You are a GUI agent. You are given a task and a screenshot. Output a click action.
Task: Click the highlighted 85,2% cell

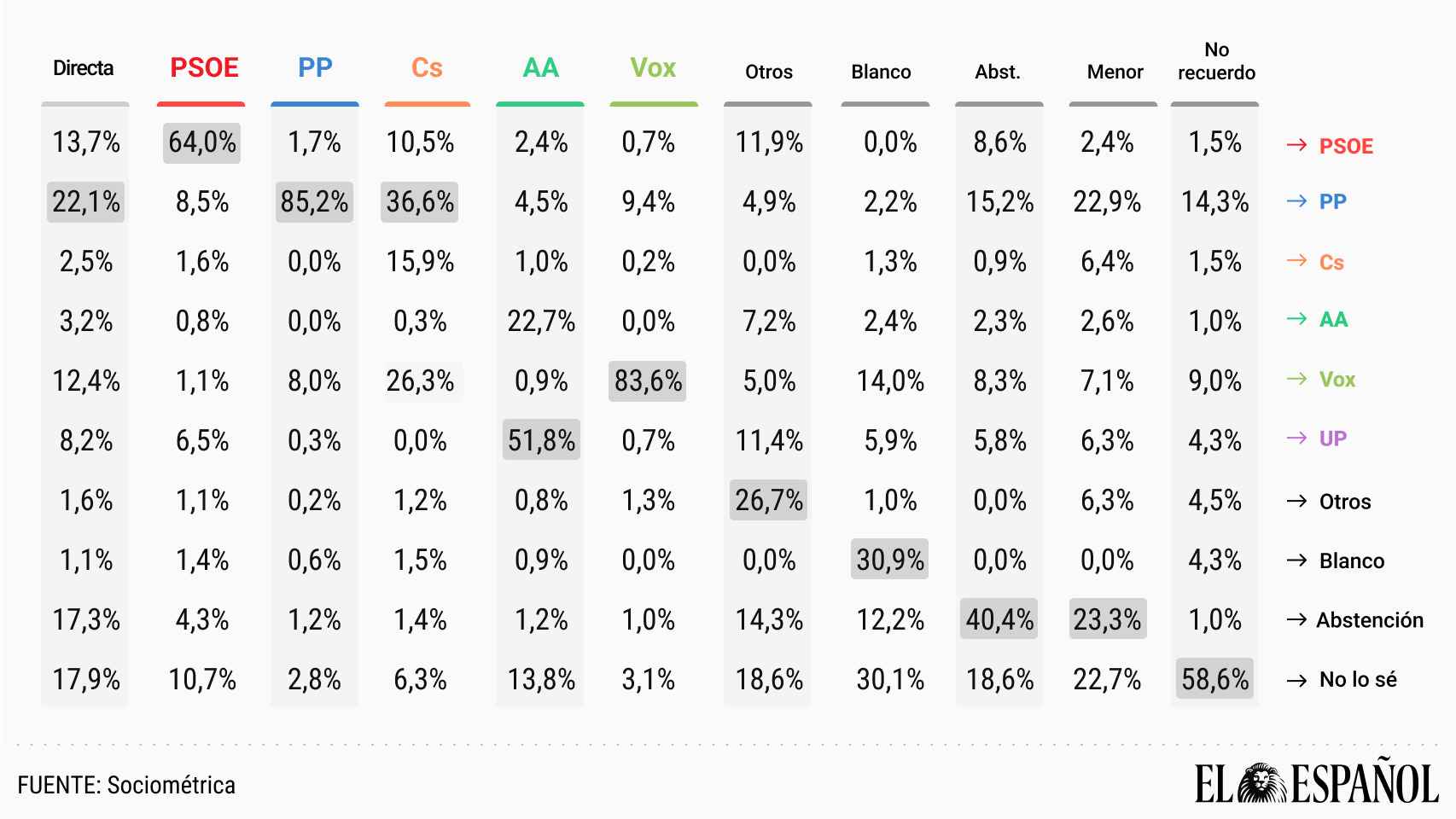click(x=314, y=202)
